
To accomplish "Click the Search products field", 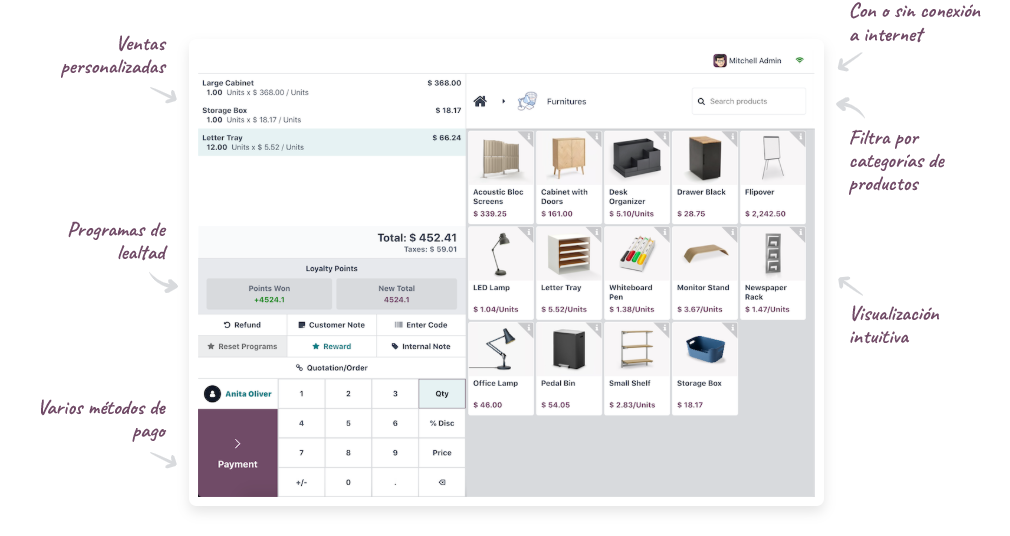I will coord(749,101).
